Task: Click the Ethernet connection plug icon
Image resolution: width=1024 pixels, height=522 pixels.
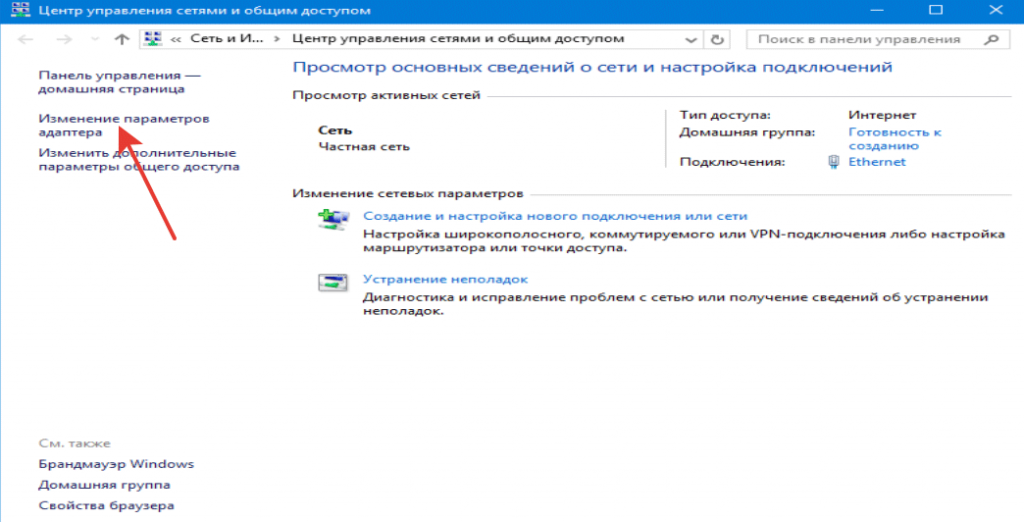Action: point(834,162)
